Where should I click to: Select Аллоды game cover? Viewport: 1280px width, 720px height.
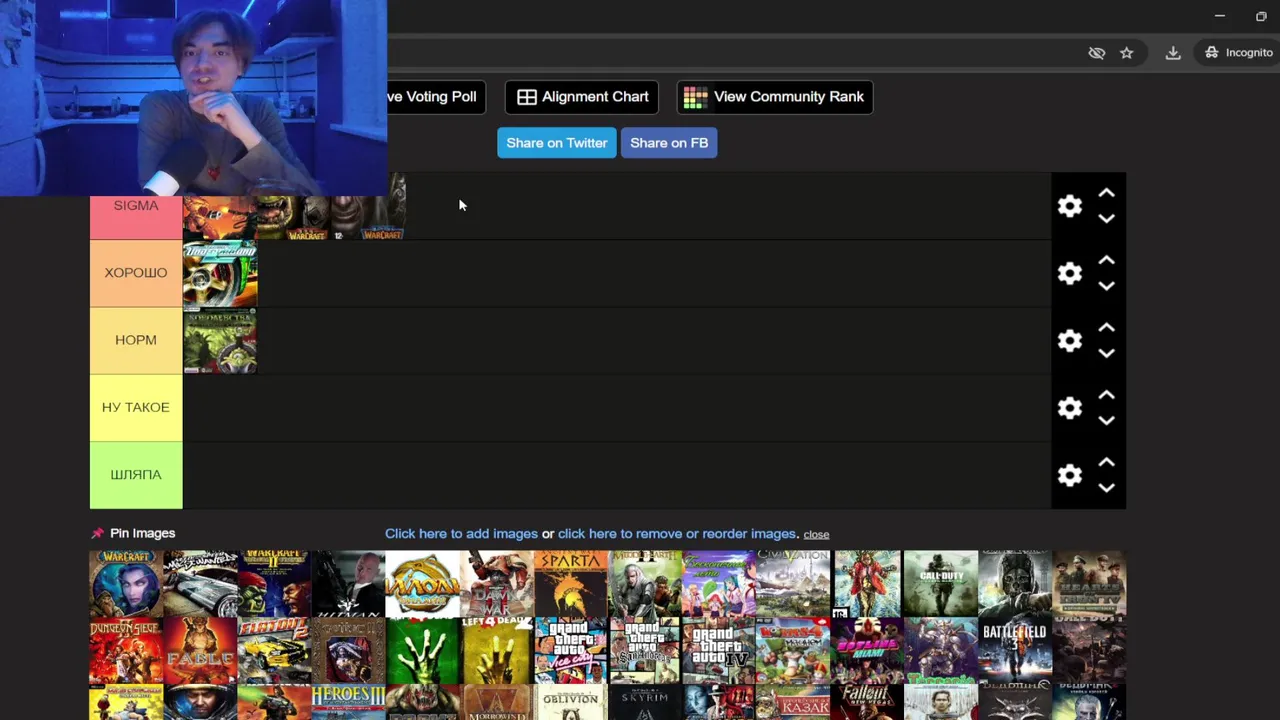point(422,583)
